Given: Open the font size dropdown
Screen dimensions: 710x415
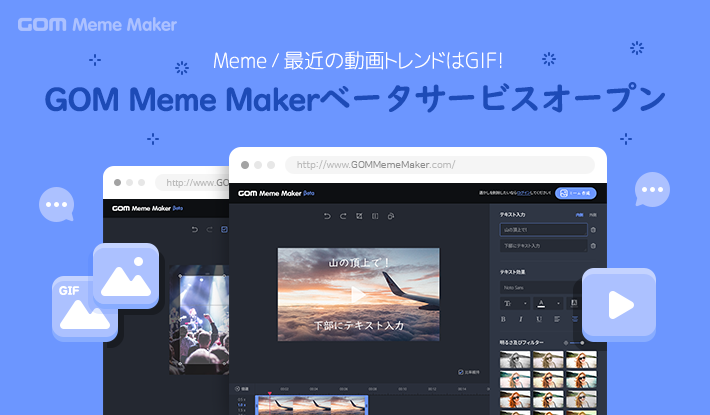Looking at the screenshot, I should 512,303.
